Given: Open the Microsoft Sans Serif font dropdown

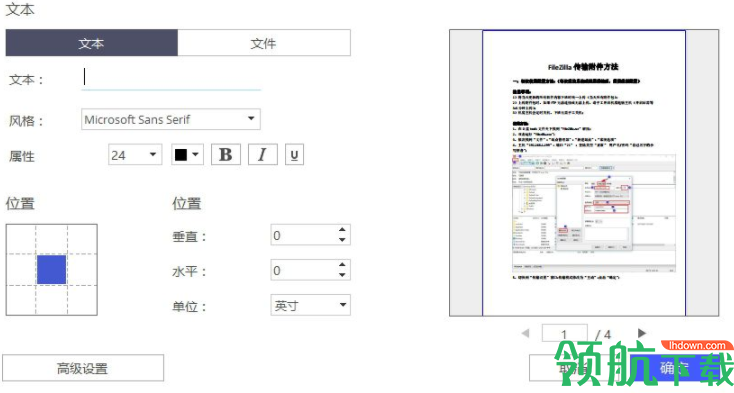Looking at the screenshot, I should [171, 119].
